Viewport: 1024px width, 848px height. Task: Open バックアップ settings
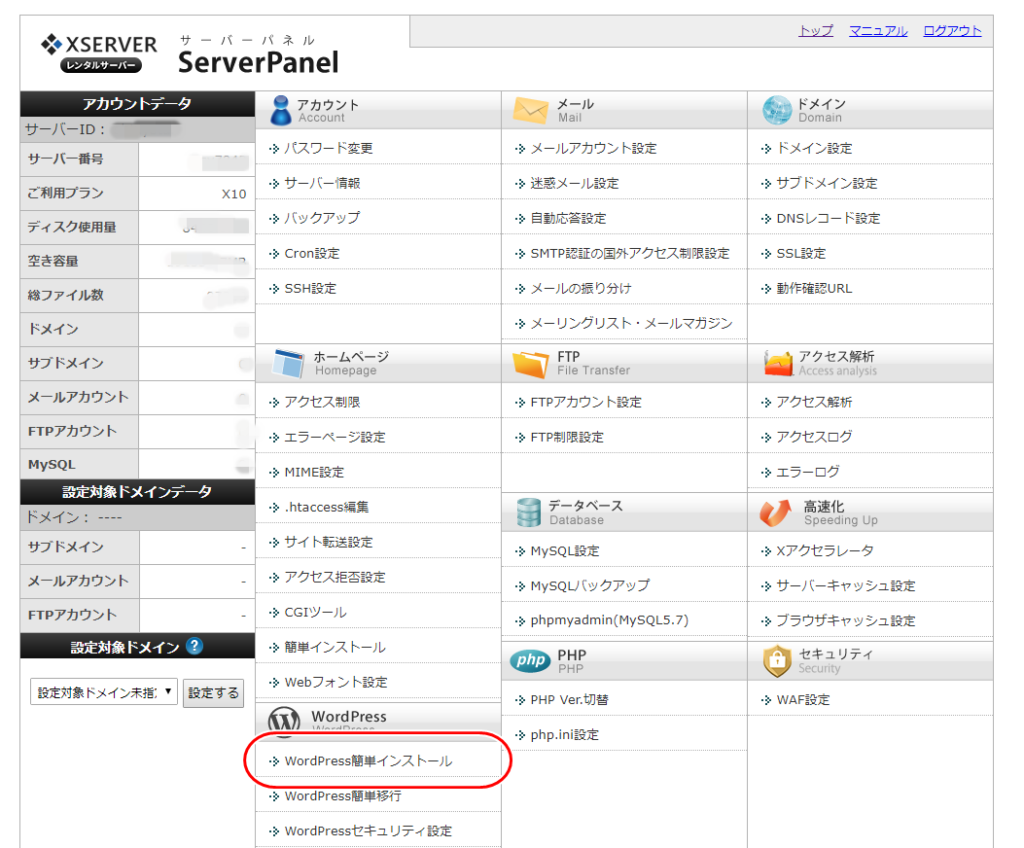[322, 218]
